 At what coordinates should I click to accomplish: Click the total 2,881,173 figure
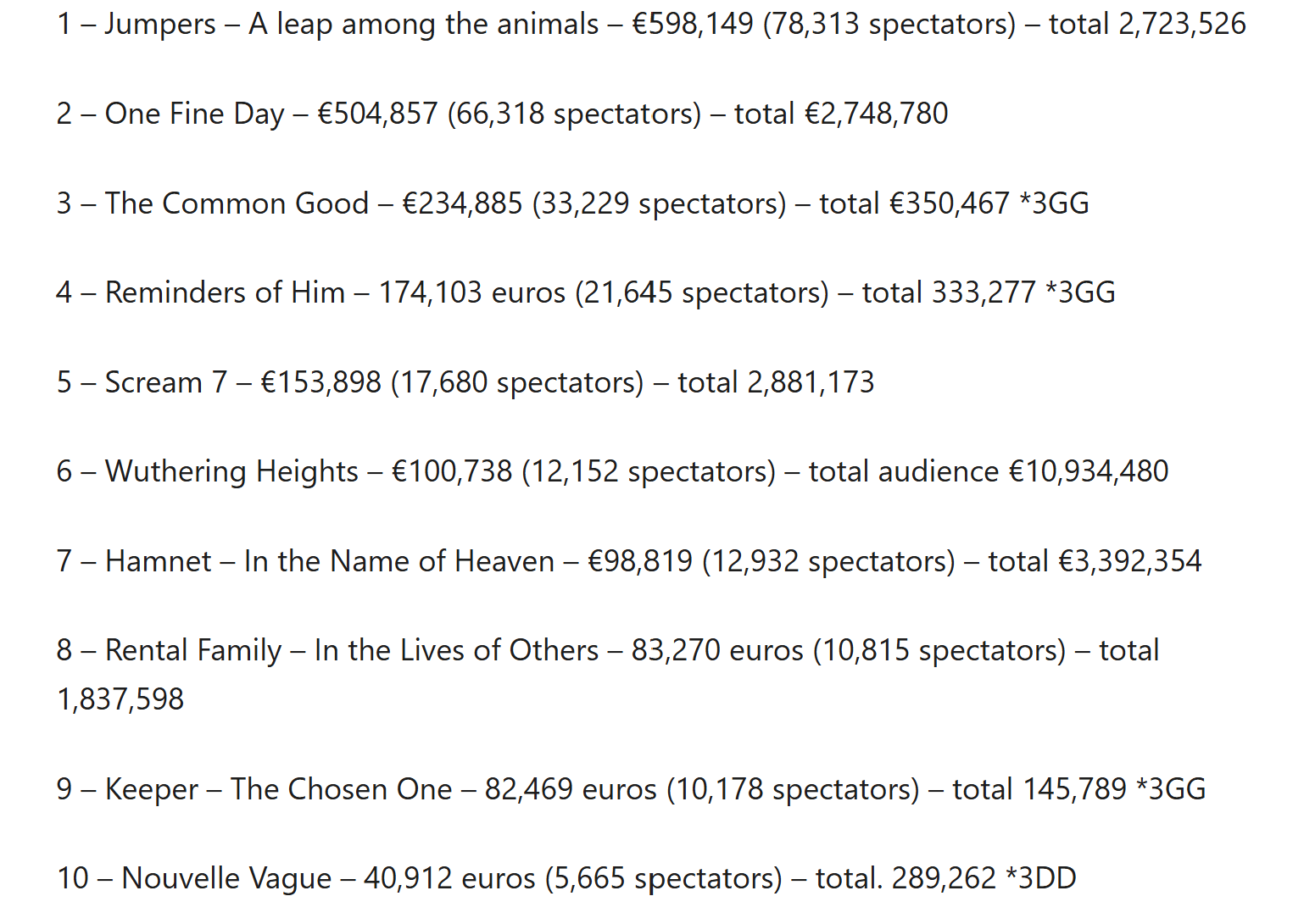[810, 382]
